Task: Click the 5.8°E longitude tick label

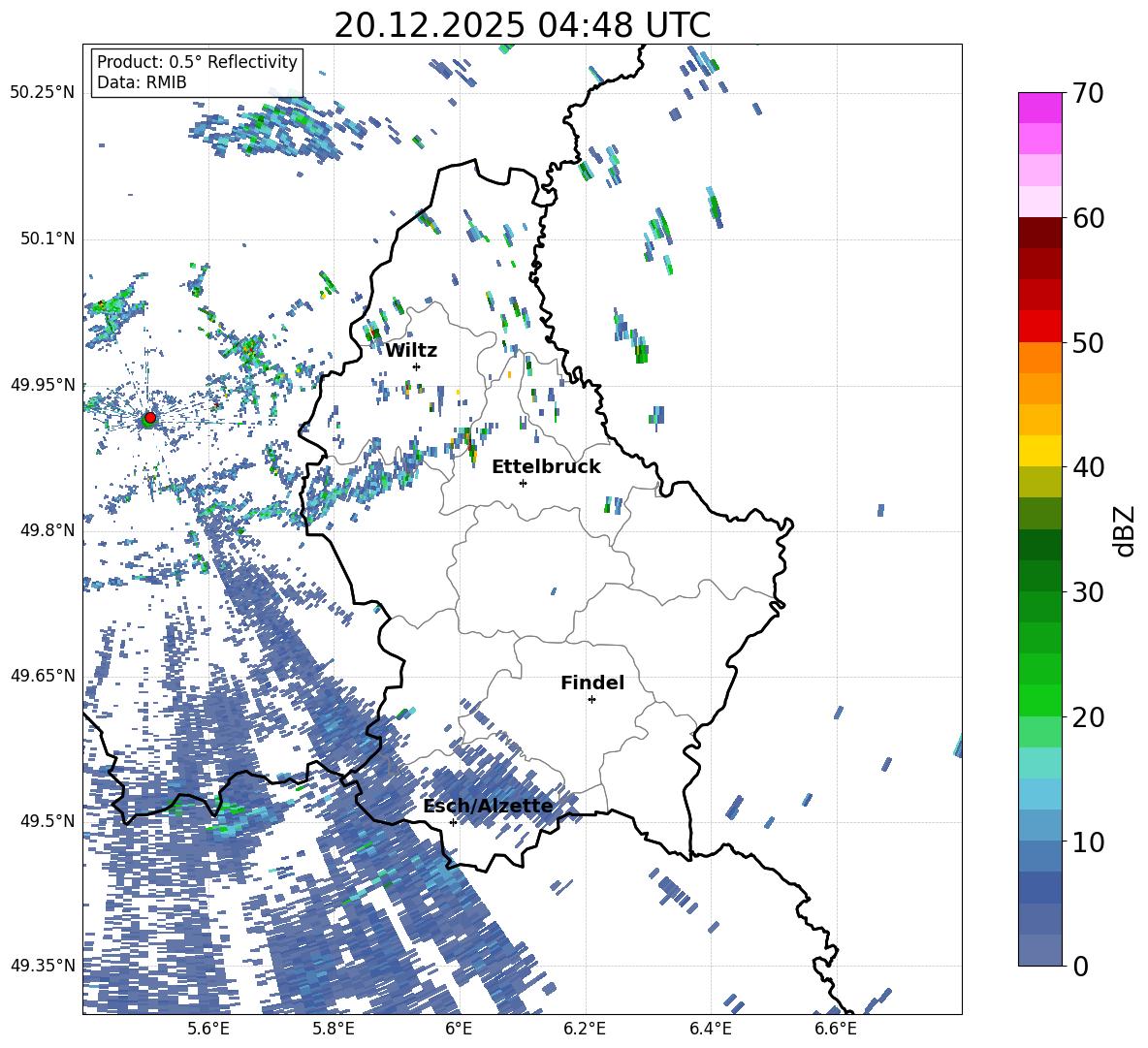Action: coord(334,1029)
